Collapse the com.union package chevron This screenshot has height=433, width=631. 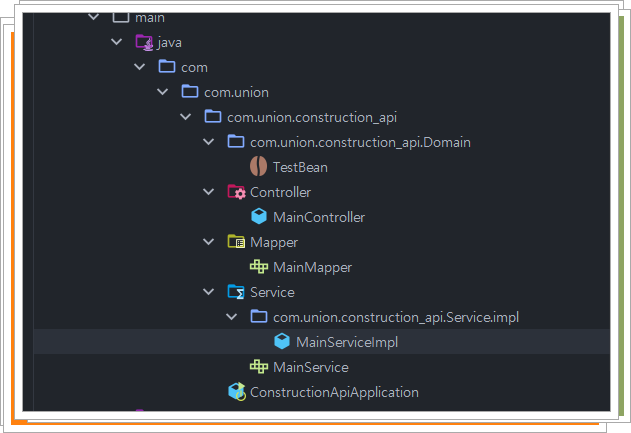[x=162, y=92]
